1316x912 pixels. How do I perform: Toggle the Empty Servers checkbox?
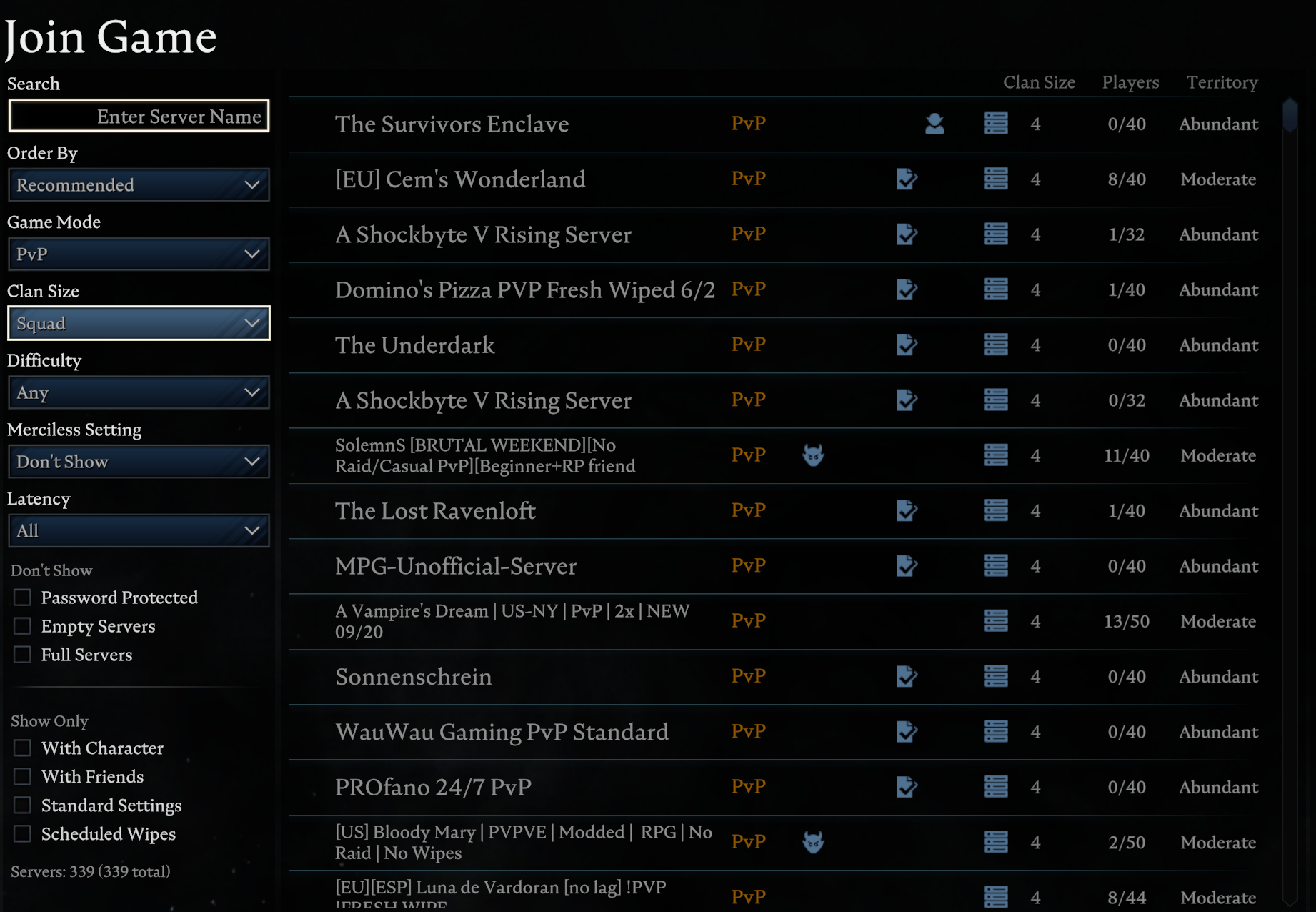[23, 626]
